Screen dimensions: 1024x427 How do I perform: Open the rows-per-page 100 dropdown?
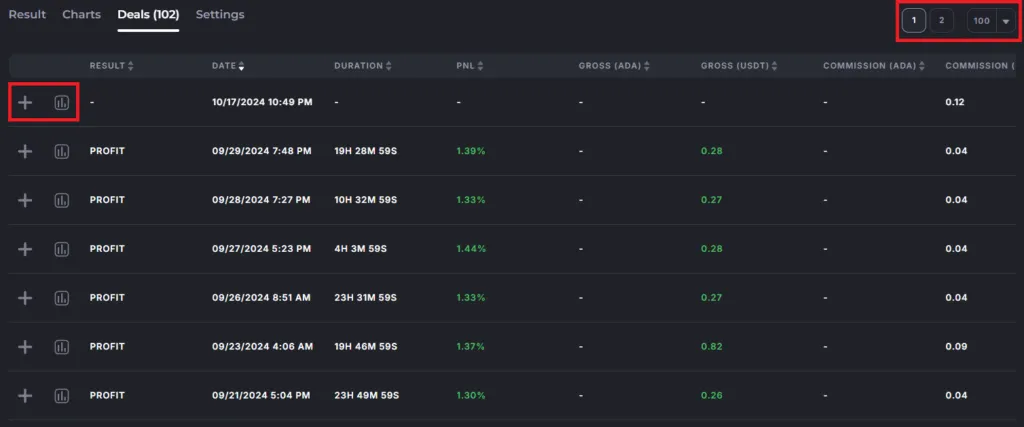click(x=990, y=21)
